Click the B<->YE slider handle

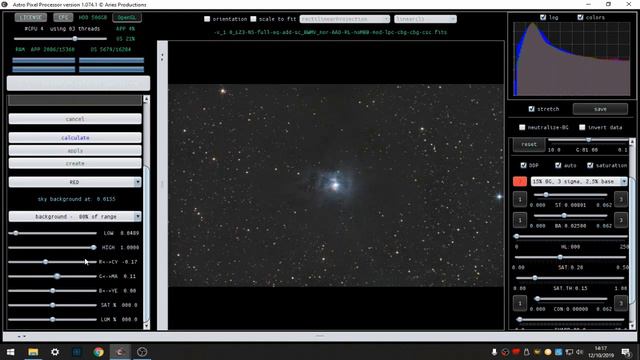(x=53, y=291)
